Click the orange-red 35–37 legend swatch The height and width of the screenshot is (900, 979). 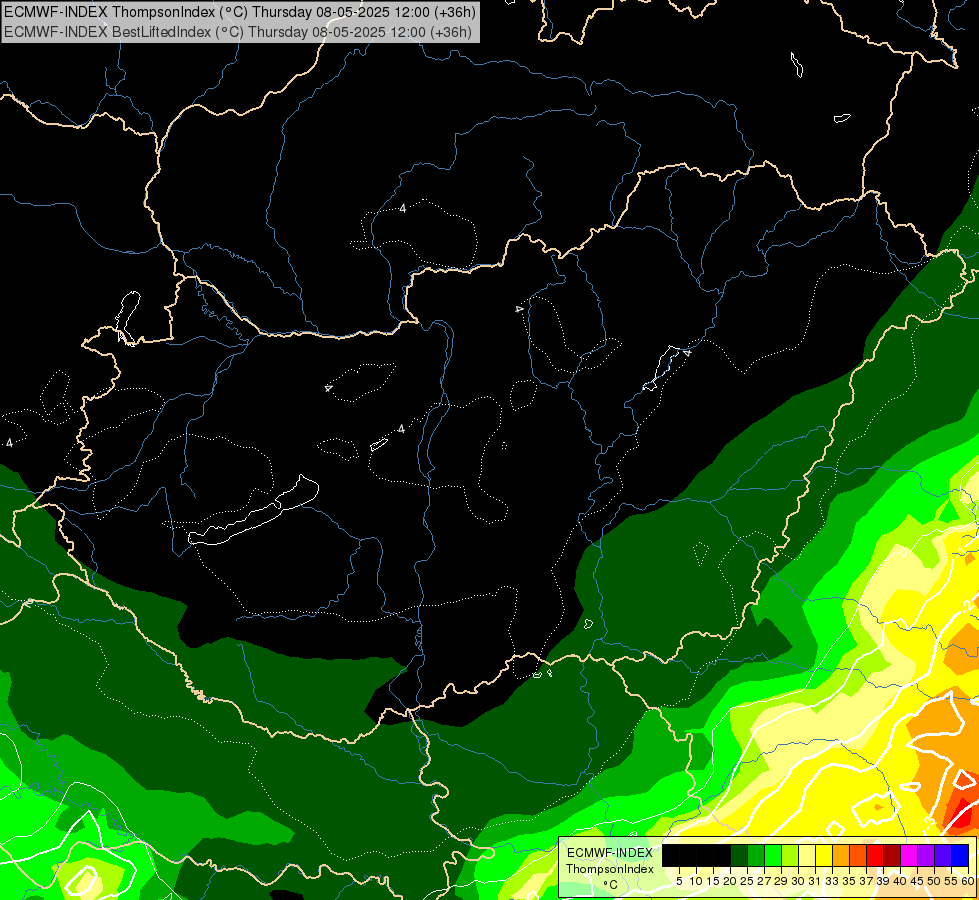tap(858, 855)
